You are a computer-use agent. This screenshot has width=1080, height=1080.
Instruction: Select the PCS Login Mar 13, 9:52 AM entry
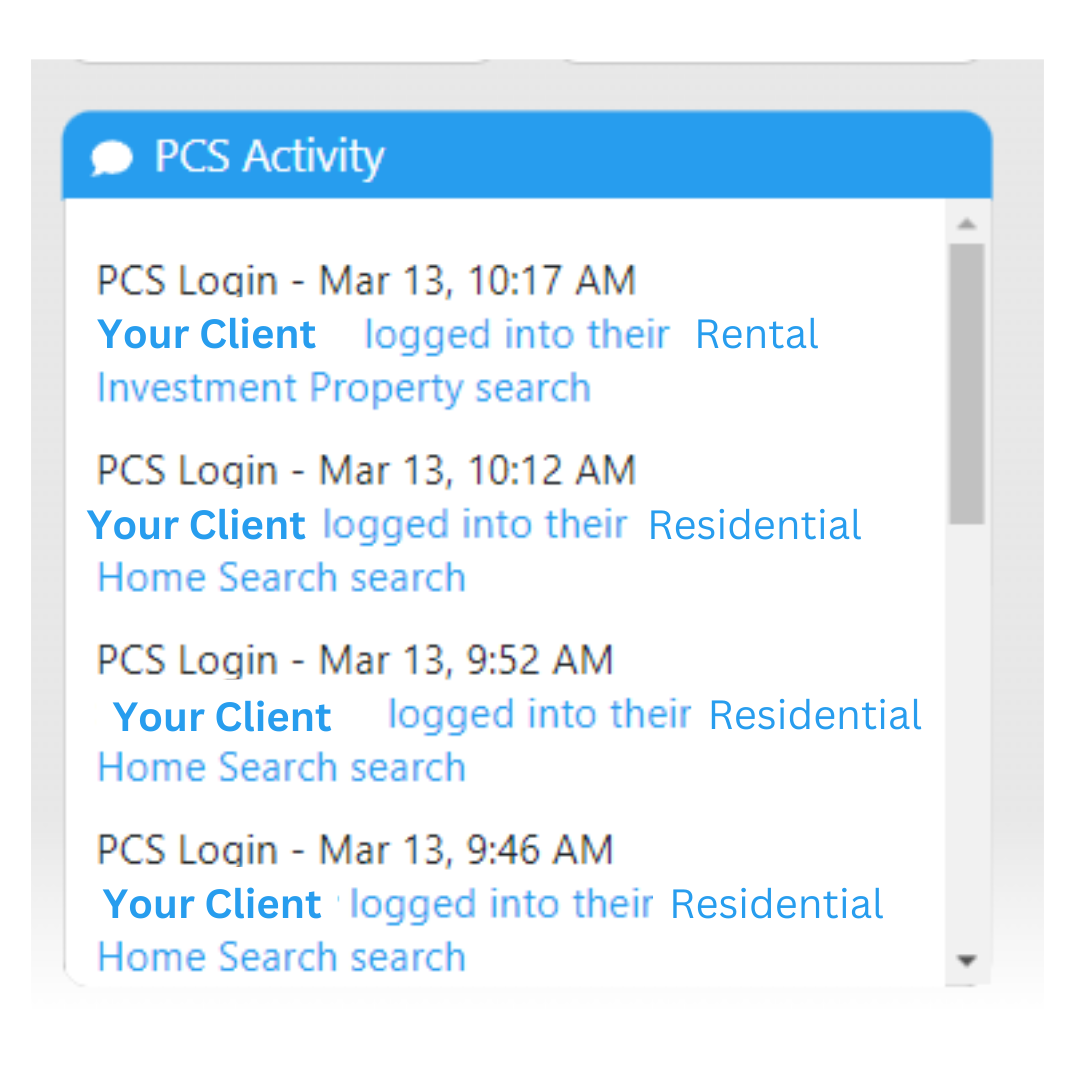tap(355, 660)
